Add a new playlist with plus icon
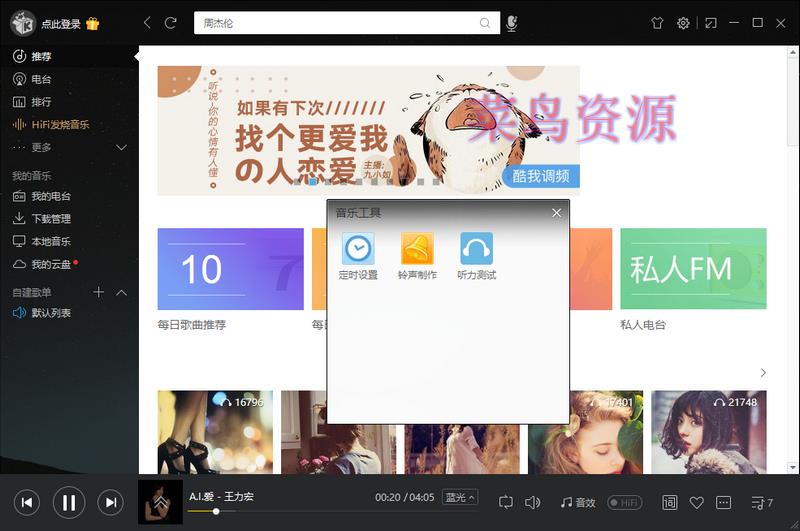 pos(98,292)
